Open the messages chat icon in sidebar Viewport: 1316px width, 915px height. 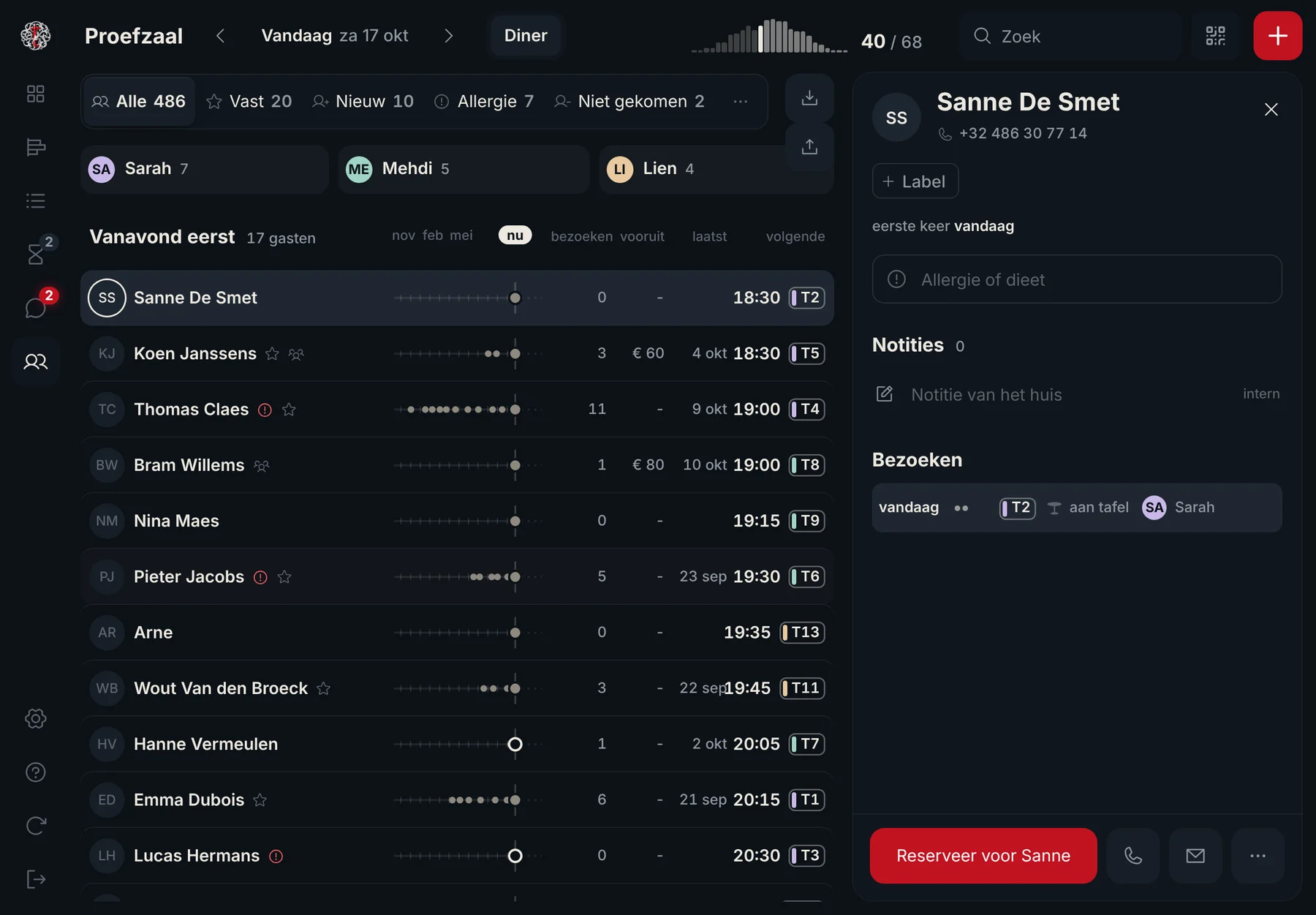point(36,308)
